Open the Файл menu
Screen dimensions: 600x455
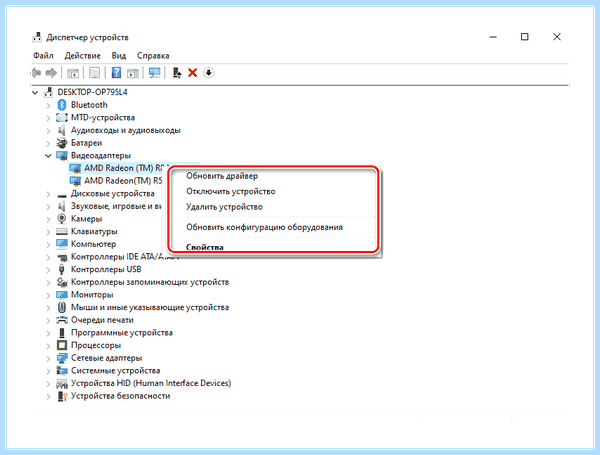(43, 56)
